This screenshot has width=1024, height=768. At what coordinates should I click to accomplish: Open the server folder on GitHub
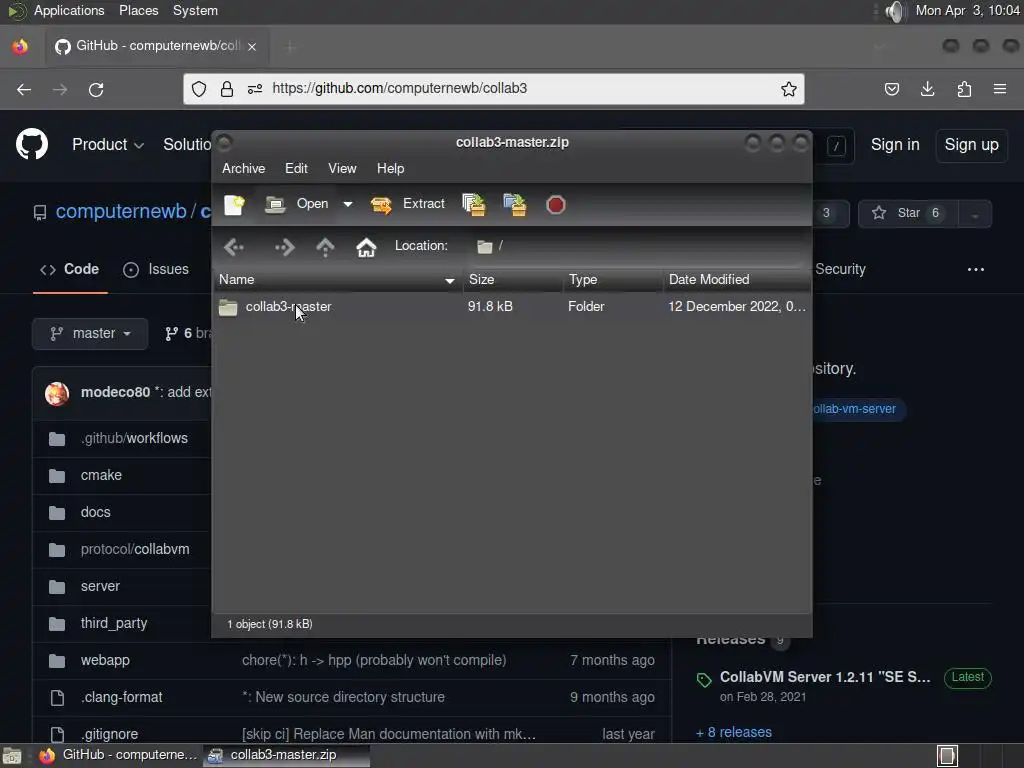[x=100, y=586]
